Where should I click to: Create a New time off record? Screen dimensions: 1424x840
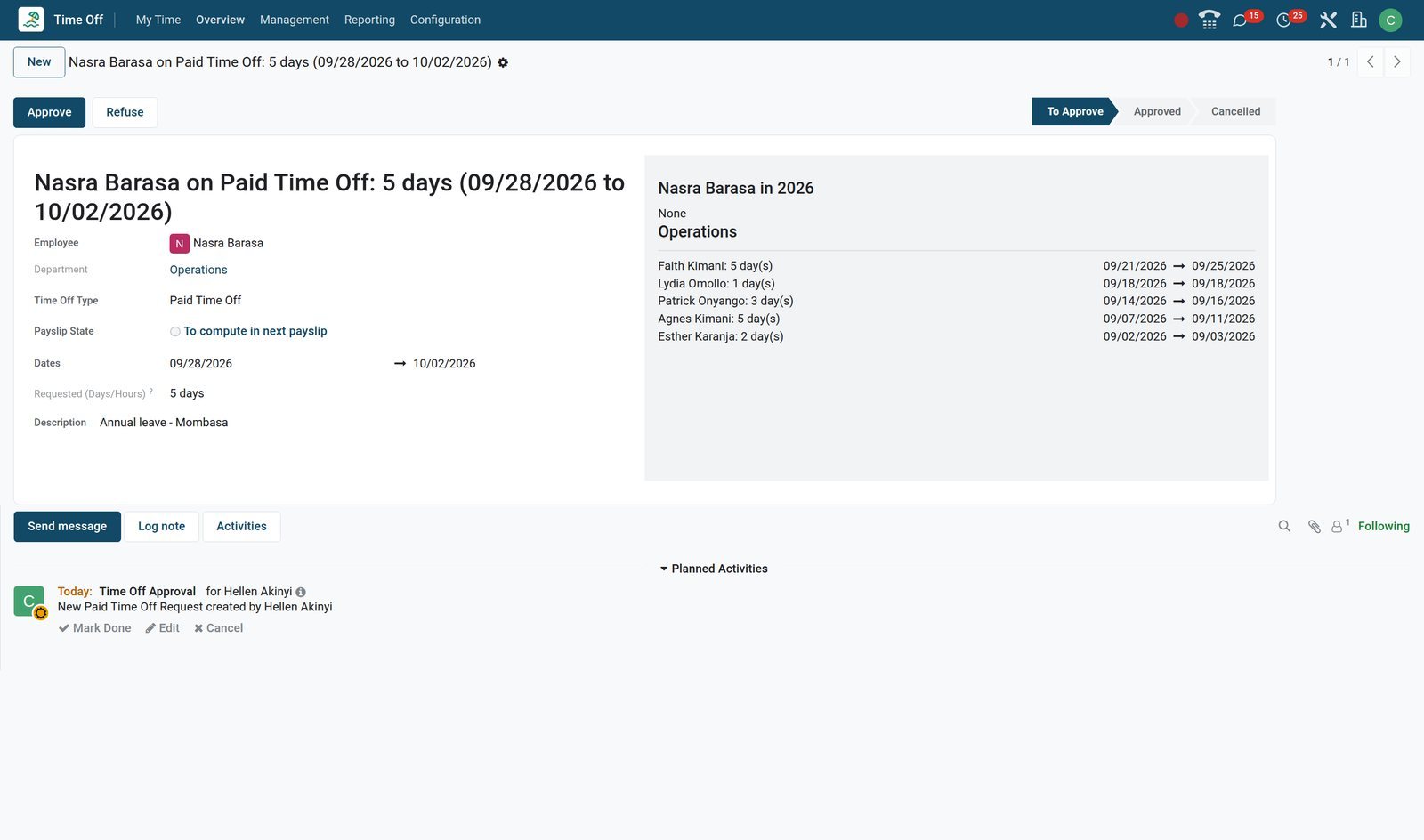39,62
